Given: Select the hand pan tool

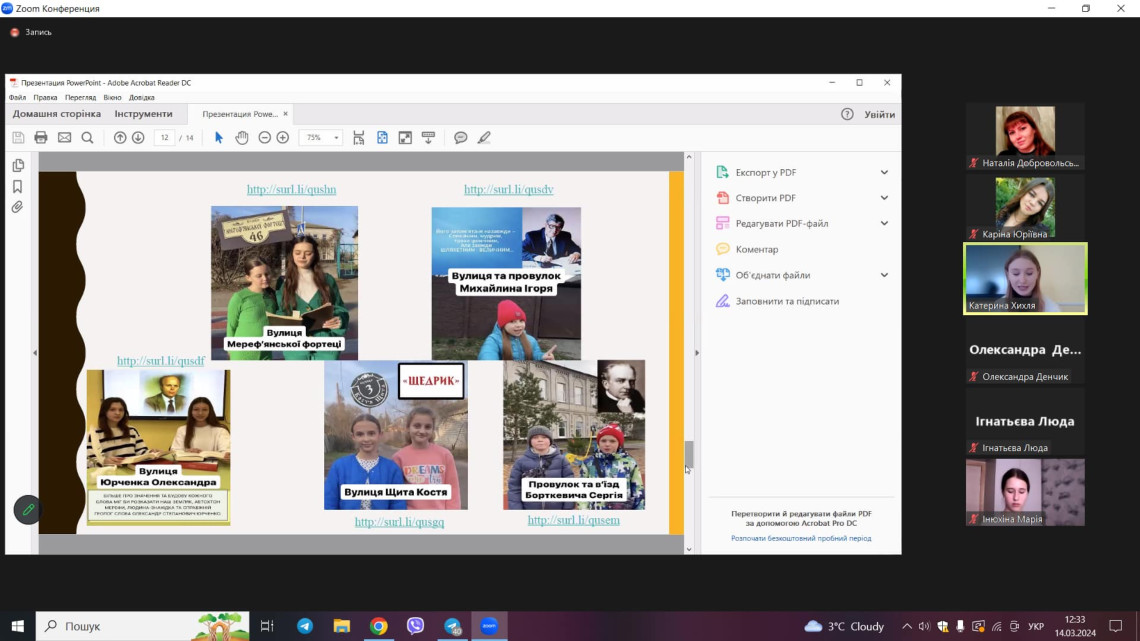Looking at the screenshot, I should tap(242, 138).
